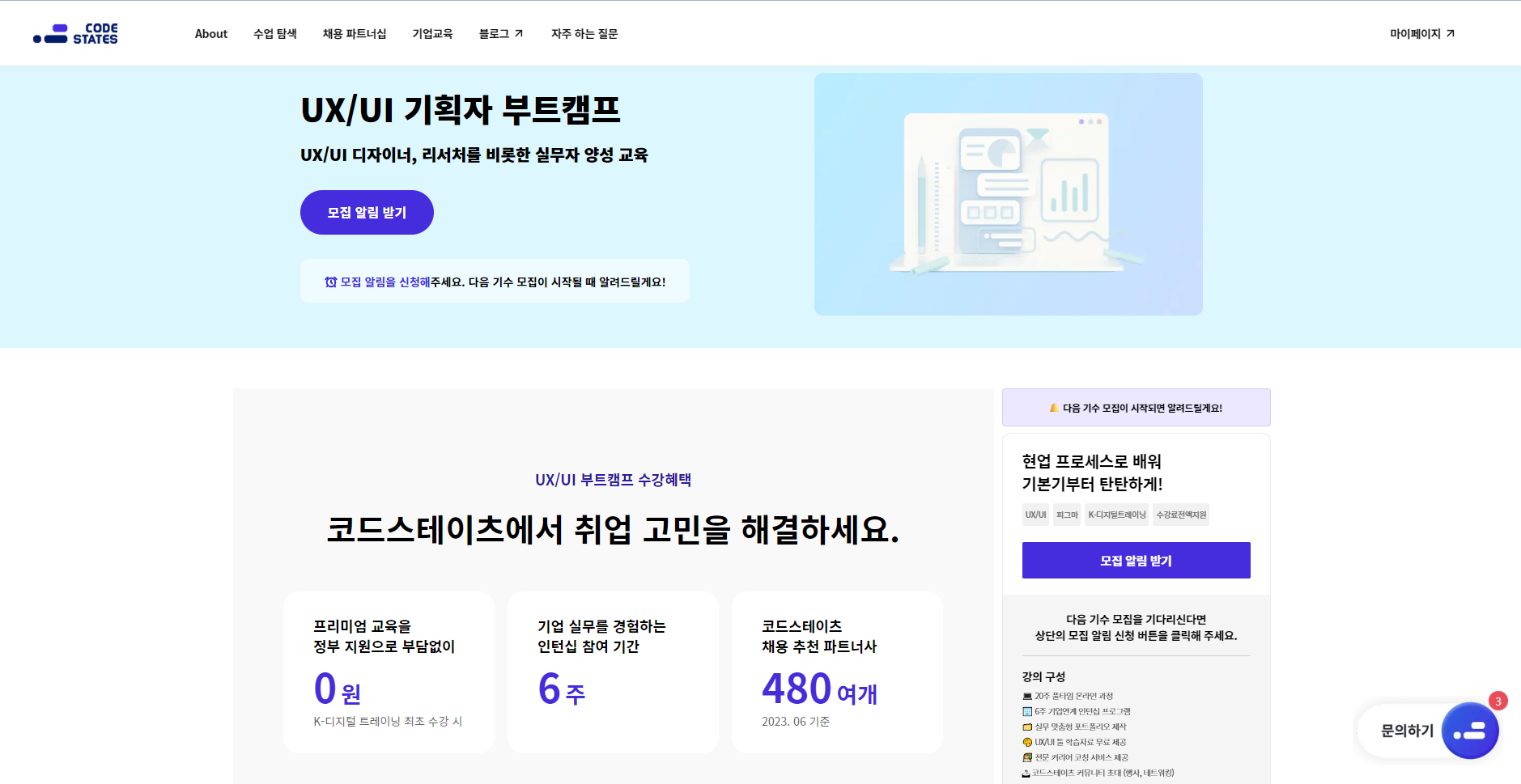Click 현업 프로세스로 배워 heading
The width and height of the screenshot is (1521, 784).
pos(1092,461)
